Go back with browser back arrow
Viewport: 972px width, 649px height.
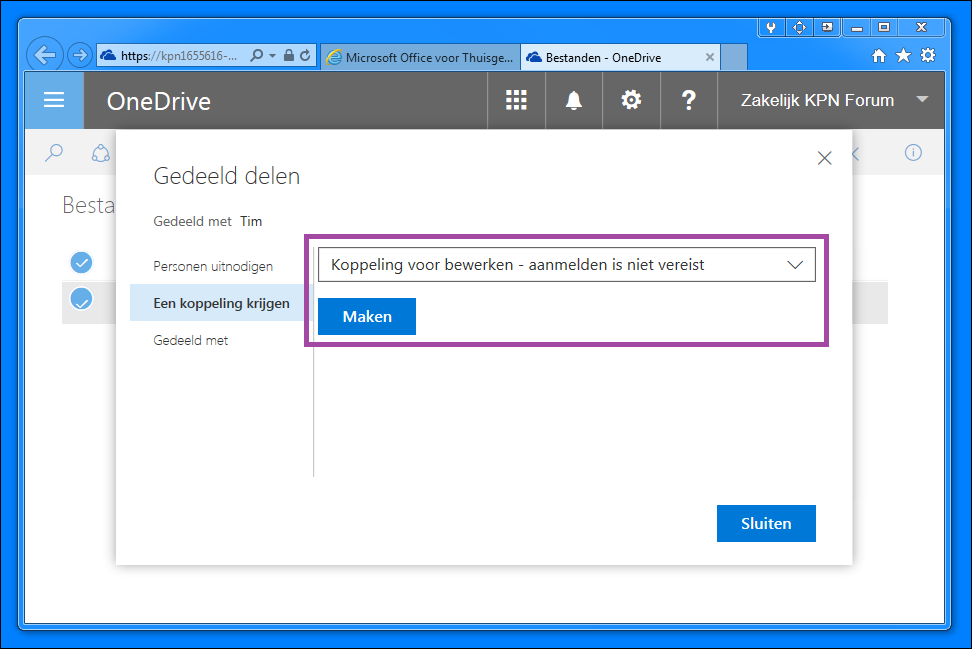click(x=45, y=55)
